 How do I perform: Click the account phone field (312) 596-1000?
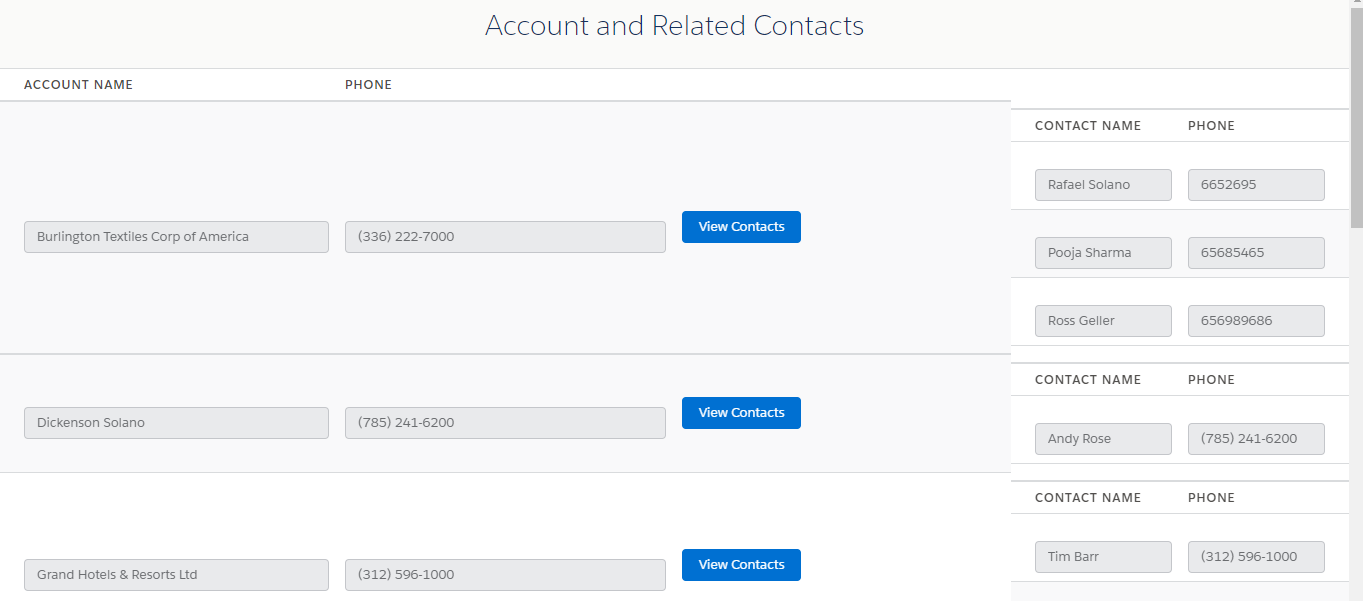[x=505, y=575]
